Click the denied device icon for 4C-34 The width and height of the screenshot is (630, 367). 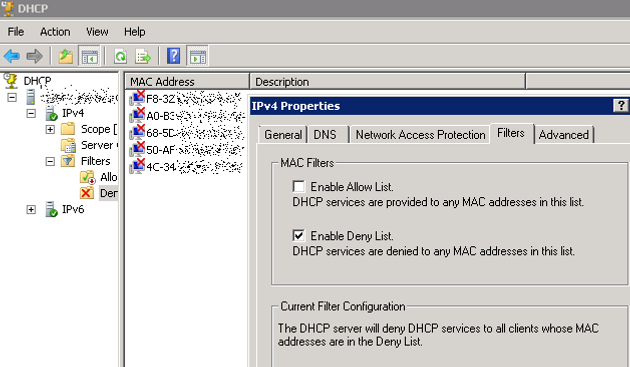(x=137, y=166)
